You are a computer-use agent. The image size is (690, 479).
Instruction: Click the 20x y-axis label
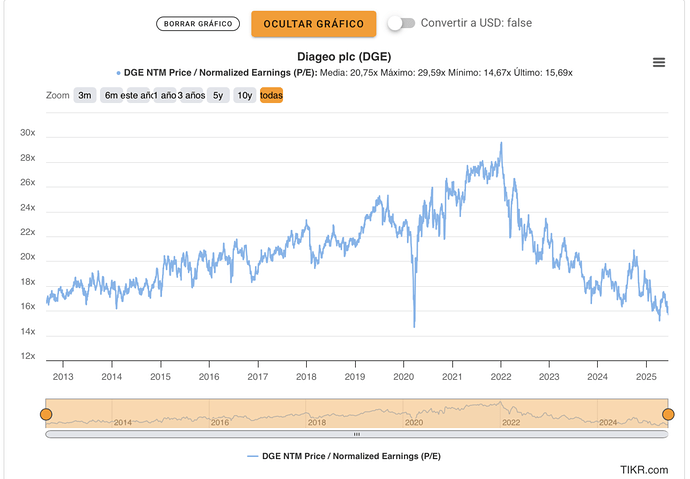[28, 256]
